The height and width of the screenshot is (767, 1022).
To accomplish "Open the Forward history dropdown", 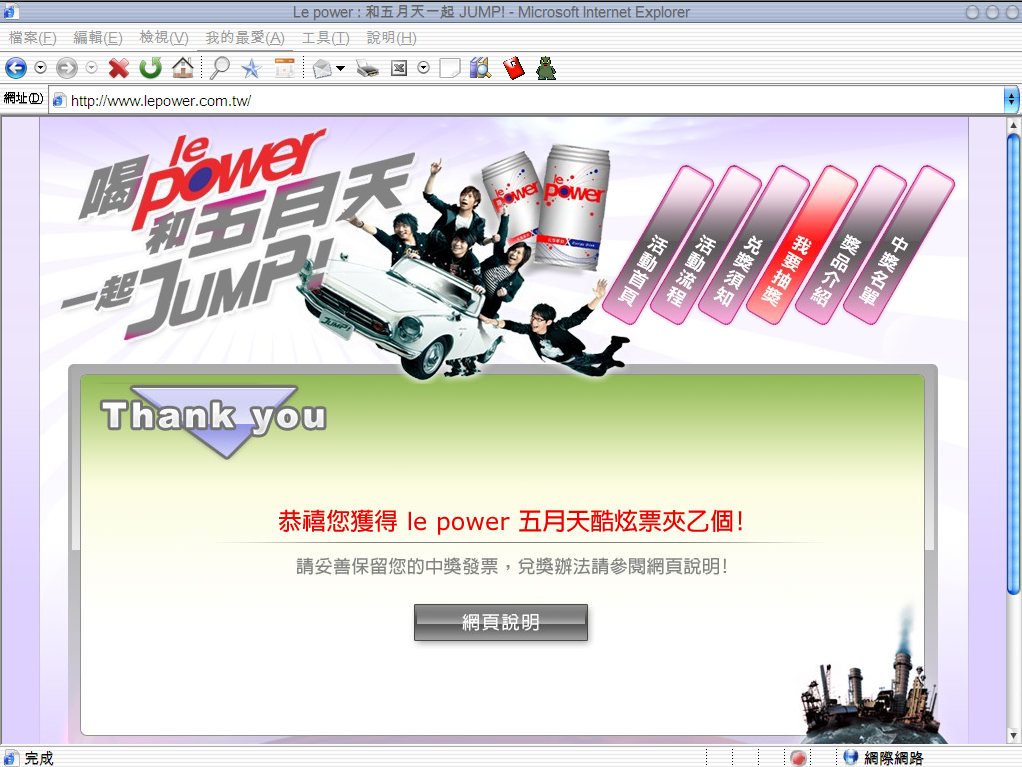I will click(x=92, y=67).
